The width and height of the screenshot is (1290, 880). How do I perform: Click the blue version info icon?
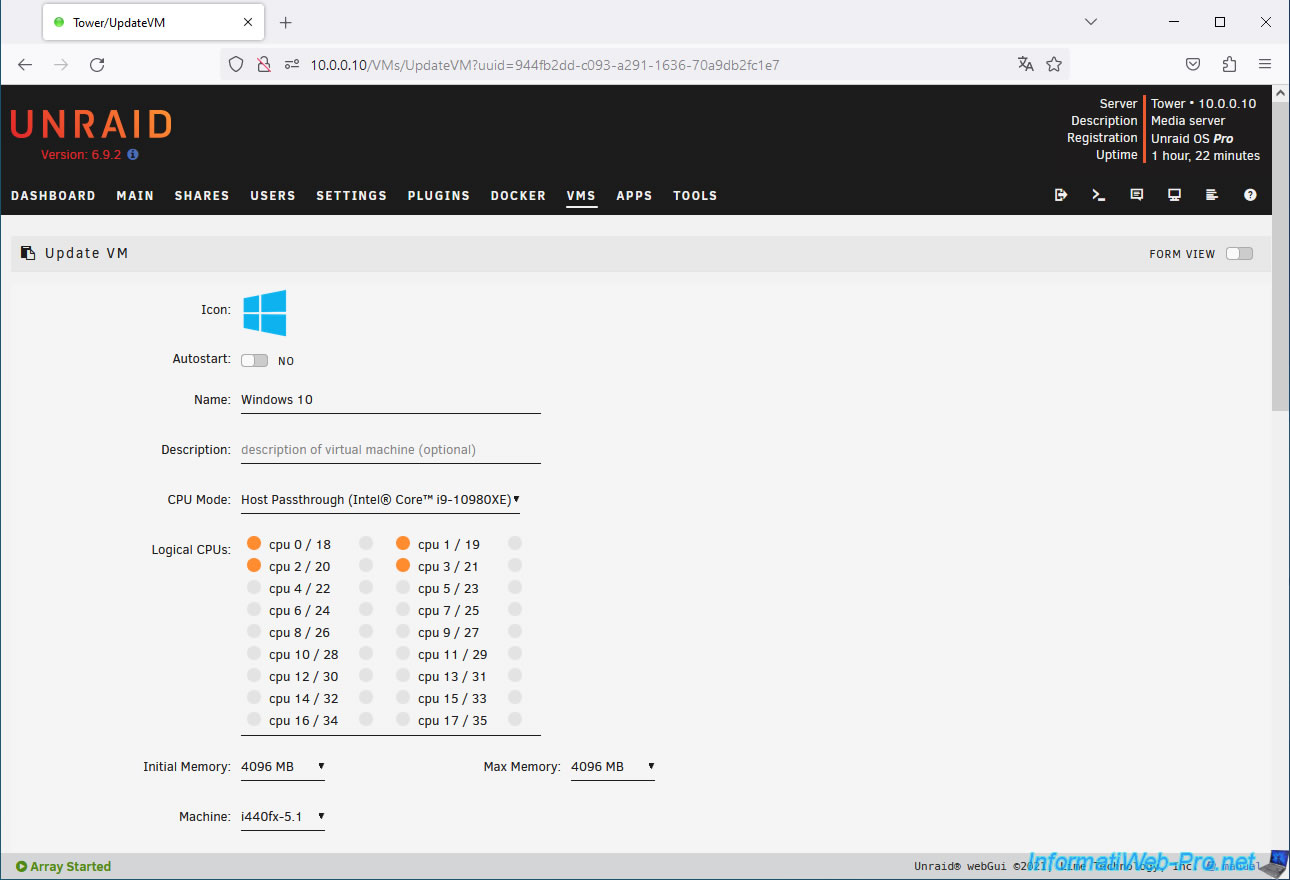[x=133, y=155]
